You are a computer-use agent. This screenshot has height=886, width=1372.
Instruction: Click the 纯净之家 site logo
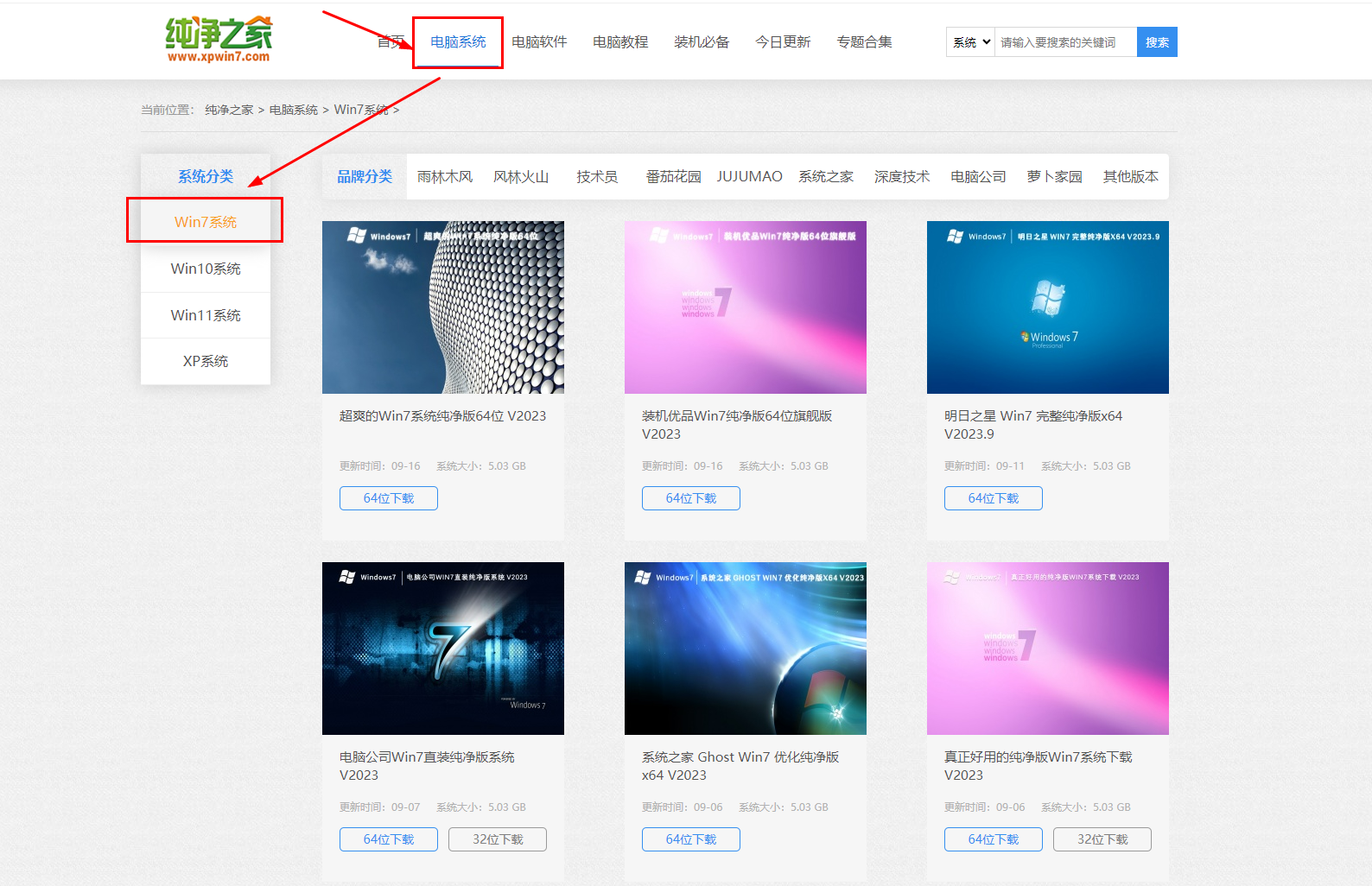click(219, 40)
